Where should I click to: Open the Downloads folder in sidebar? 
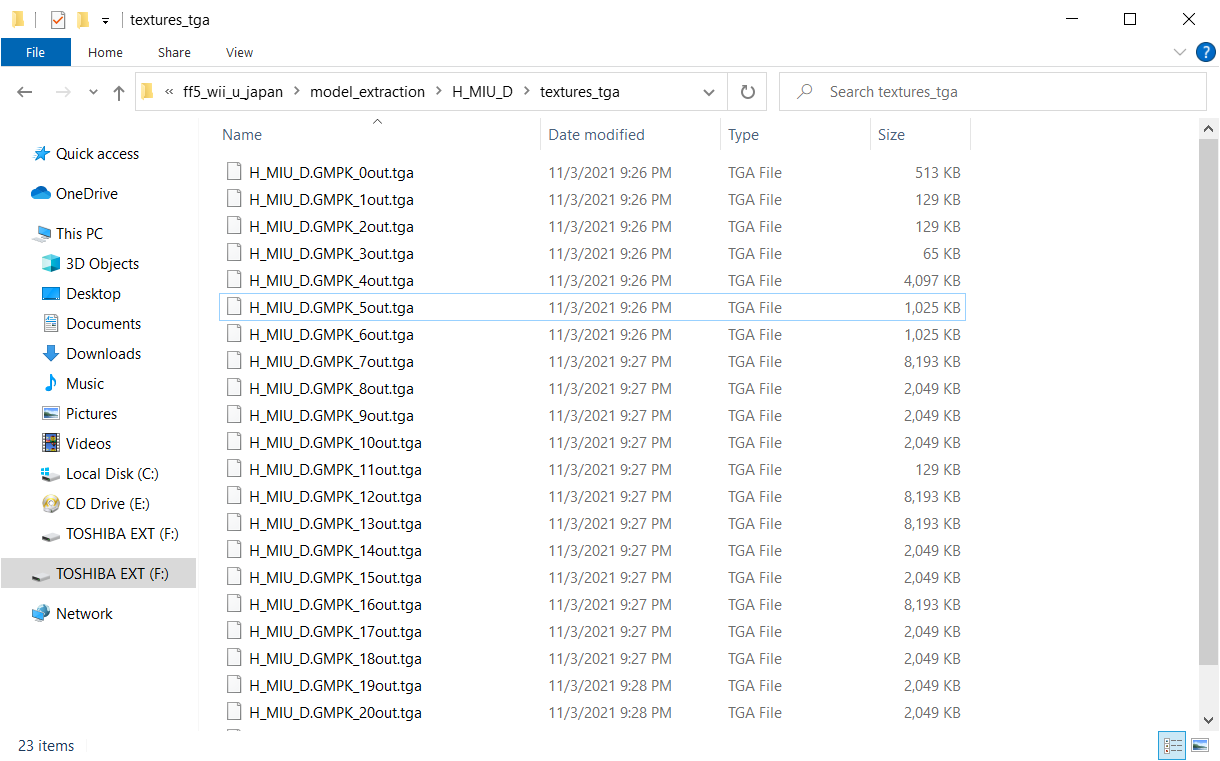[x=103, y=354]
